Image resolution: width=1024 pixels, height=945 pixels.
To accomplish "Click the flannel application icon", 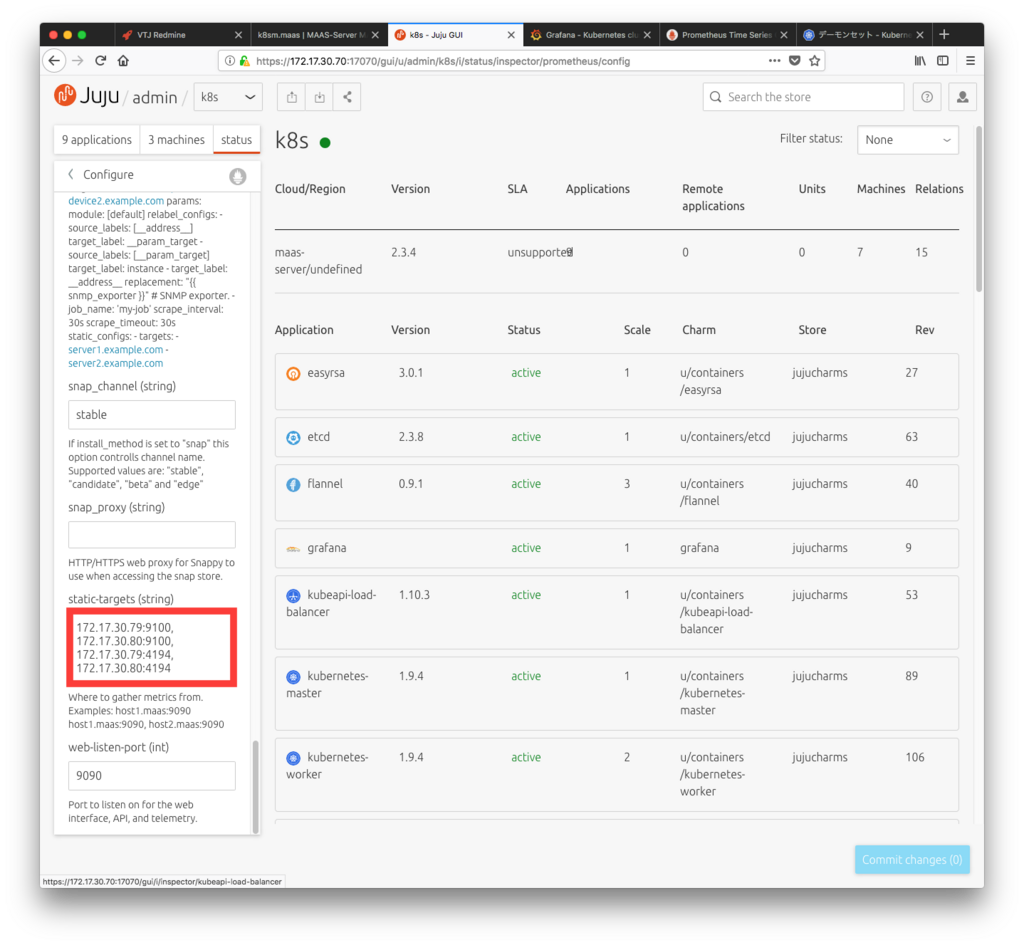I will pyautogui.click(x=293, y=485).
